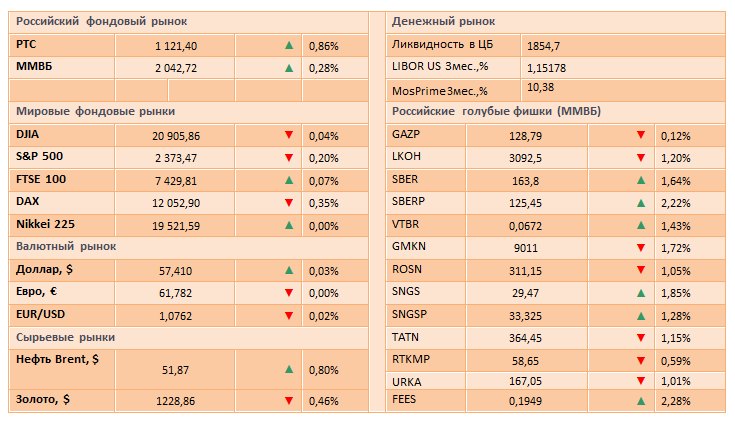Click the red arrow in the TATN row
Image resolution: width=735 pixels, height=424 pixels.
640,335
